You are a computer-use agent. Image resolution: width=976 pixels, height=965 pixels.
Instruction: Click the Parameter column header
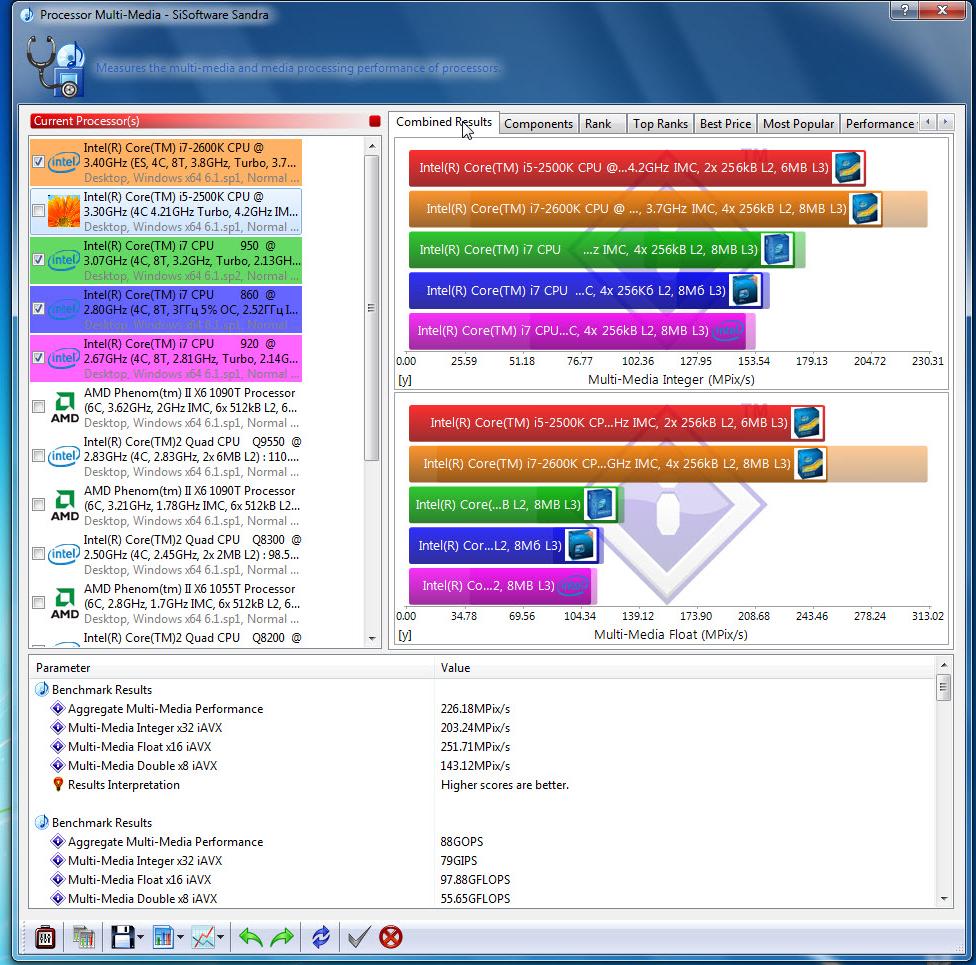click(232, 667)
